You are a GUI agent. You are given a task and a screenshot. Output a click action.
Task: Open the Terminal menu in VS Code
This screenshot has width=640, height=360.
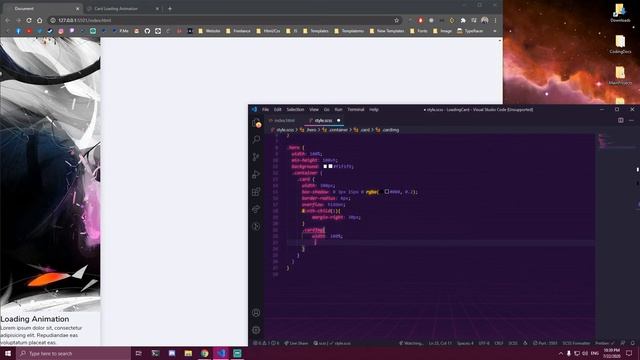(x=356, y=109)
